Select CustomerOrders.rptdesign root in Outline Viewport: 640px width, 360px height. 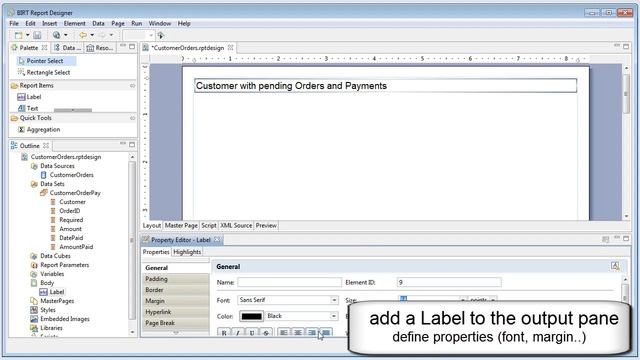click(x=66, y=157)
